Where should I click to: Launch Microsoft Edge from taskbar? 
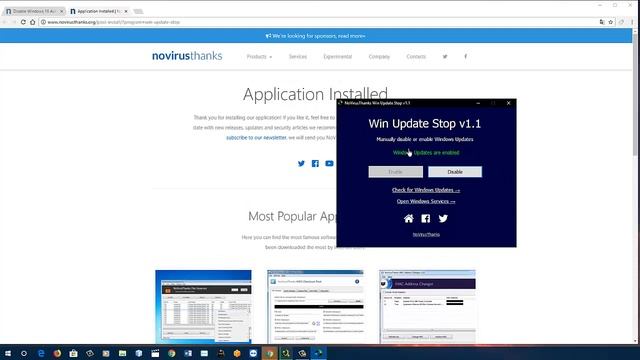[x=41, y=353]
